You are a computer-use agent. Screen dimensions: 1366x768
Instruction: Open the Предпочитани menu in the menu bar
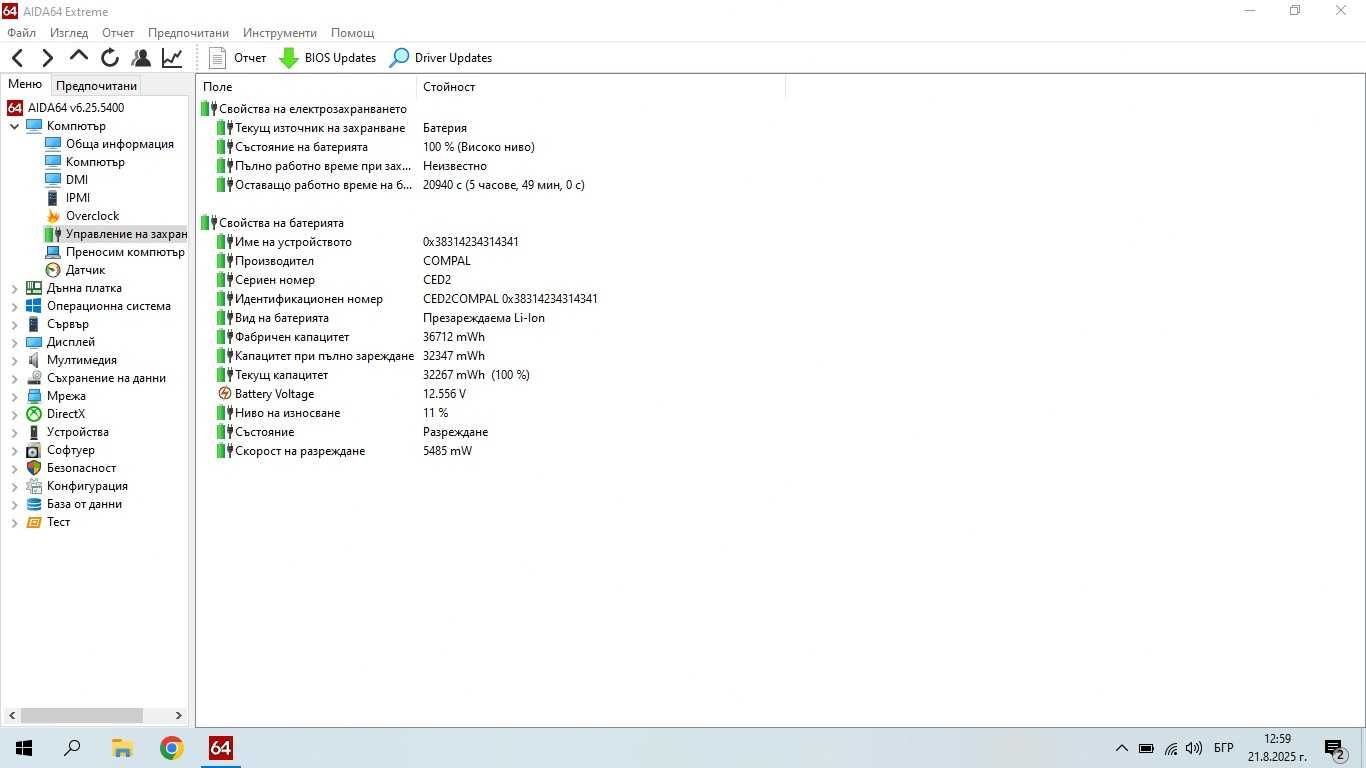pyautogui.click(x=188, y=33)
